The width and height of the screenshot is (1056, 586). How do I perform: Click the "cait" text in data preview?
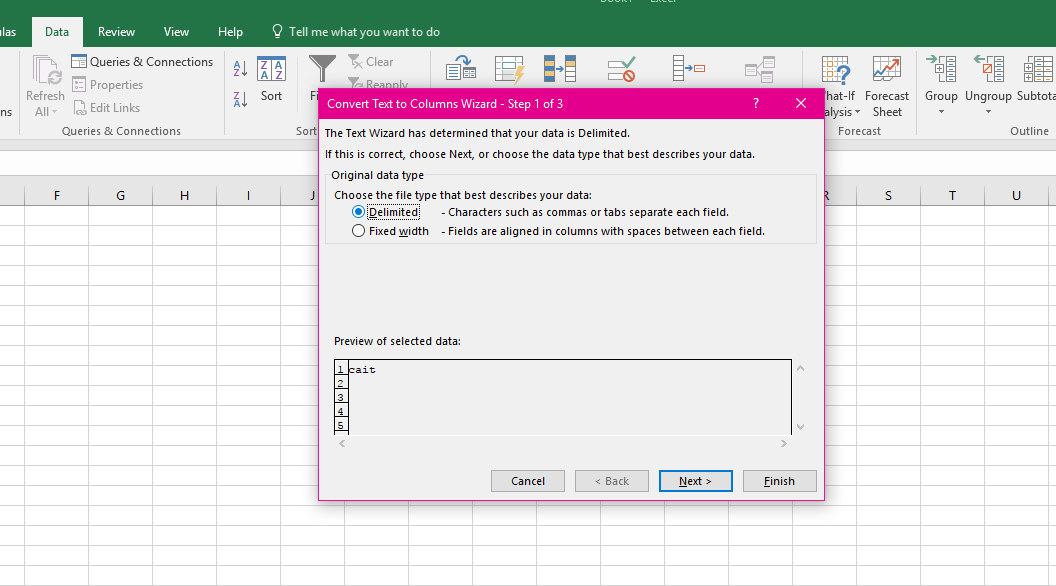point(362,370)
